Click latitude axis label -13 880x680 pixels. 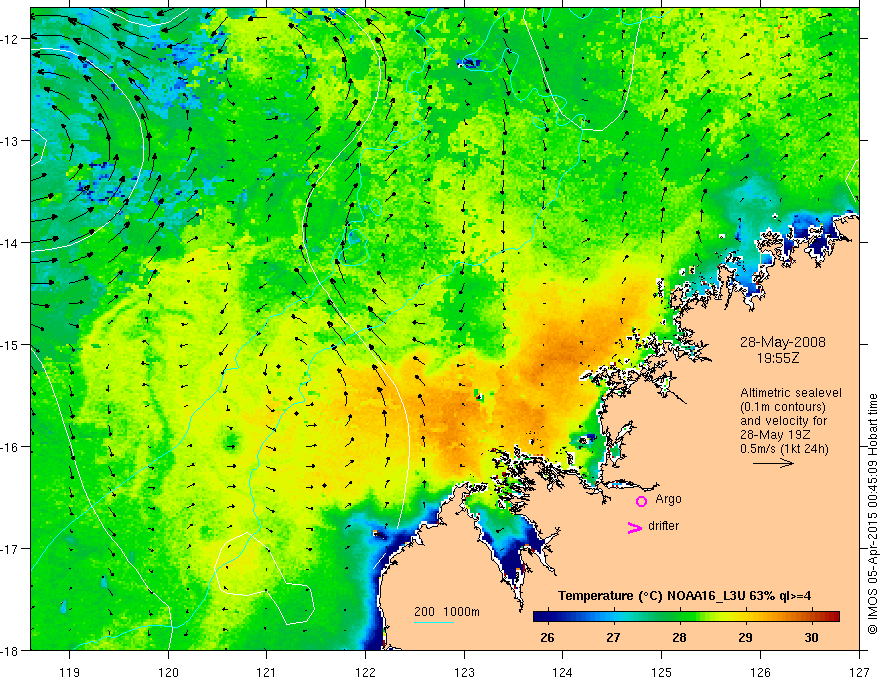point(11,141)
